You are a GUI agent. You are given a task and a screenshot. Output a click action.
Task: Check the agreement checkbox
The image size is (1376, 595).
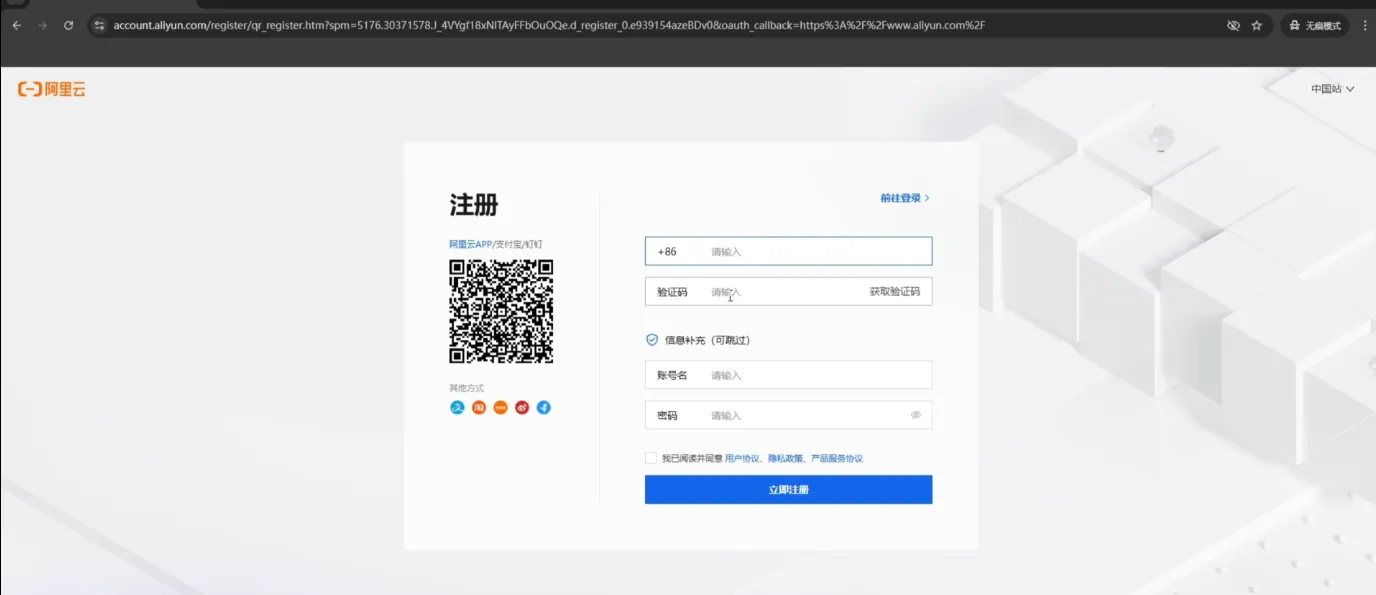coord(652,458)
